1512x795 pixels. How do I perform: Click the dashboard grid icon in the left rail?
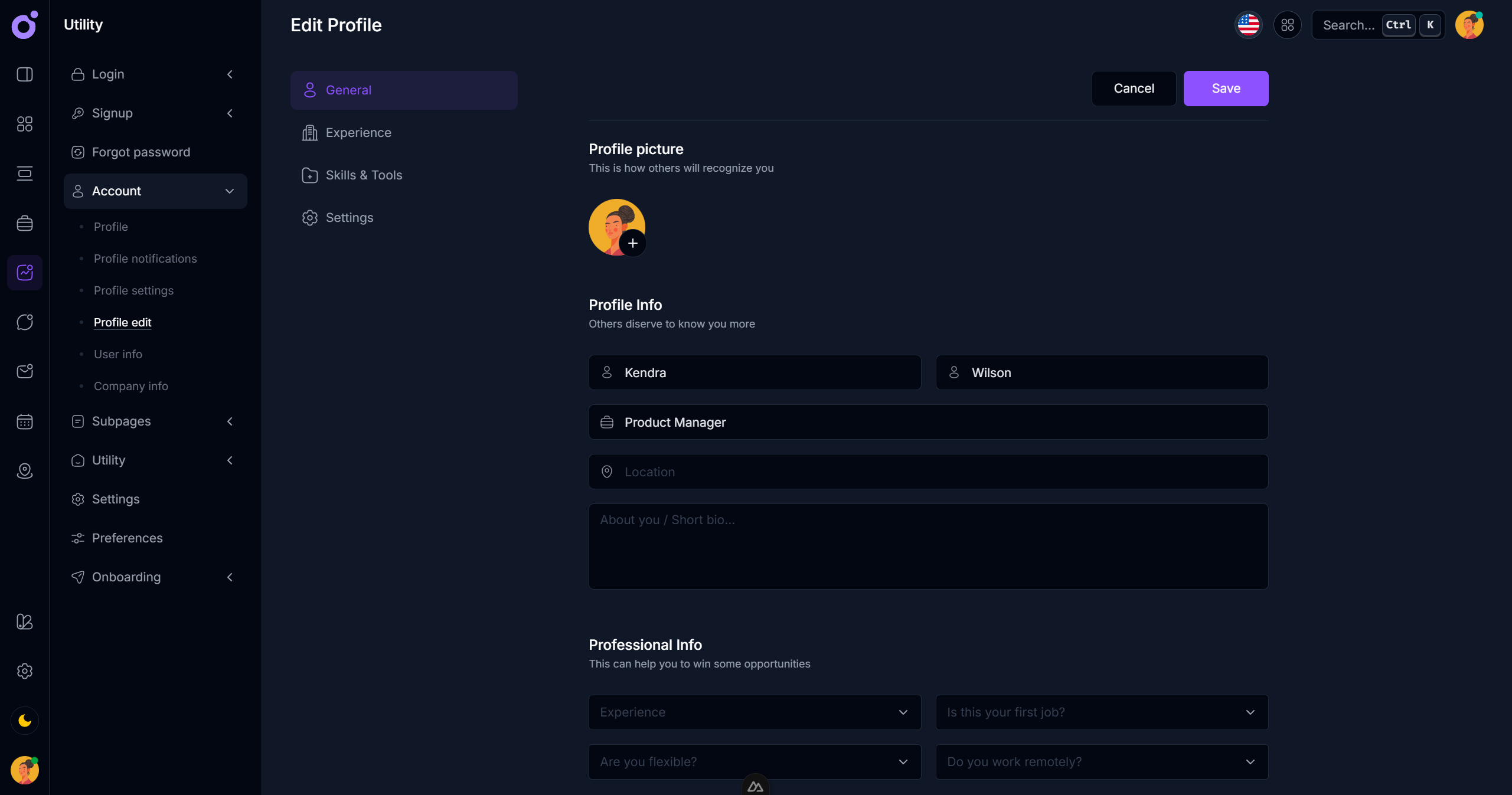[24, 124]
